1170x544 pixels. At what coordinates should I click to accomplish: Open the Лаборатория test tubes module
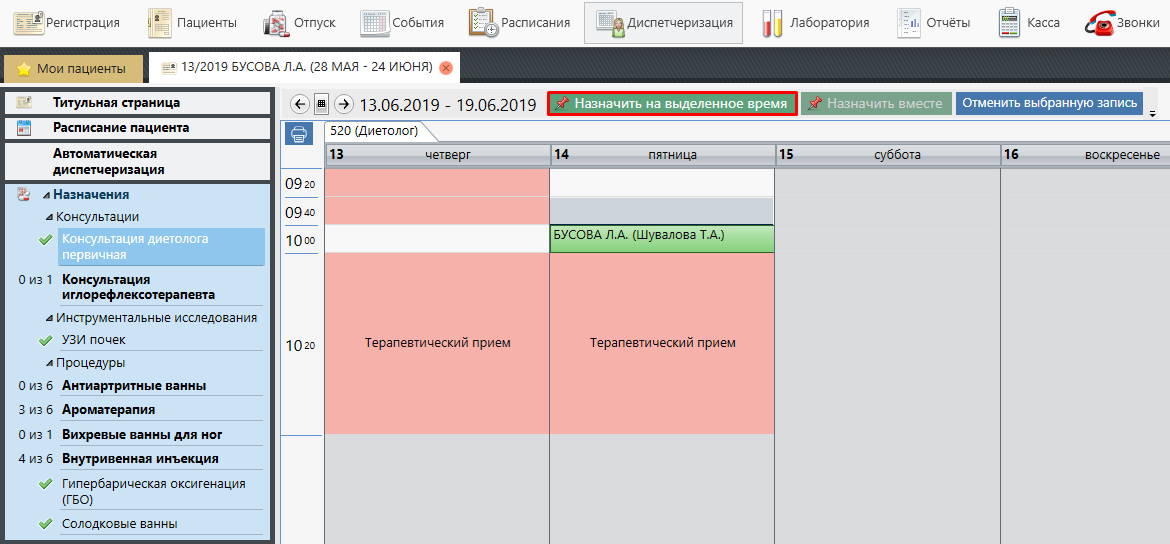coord(815,23)
